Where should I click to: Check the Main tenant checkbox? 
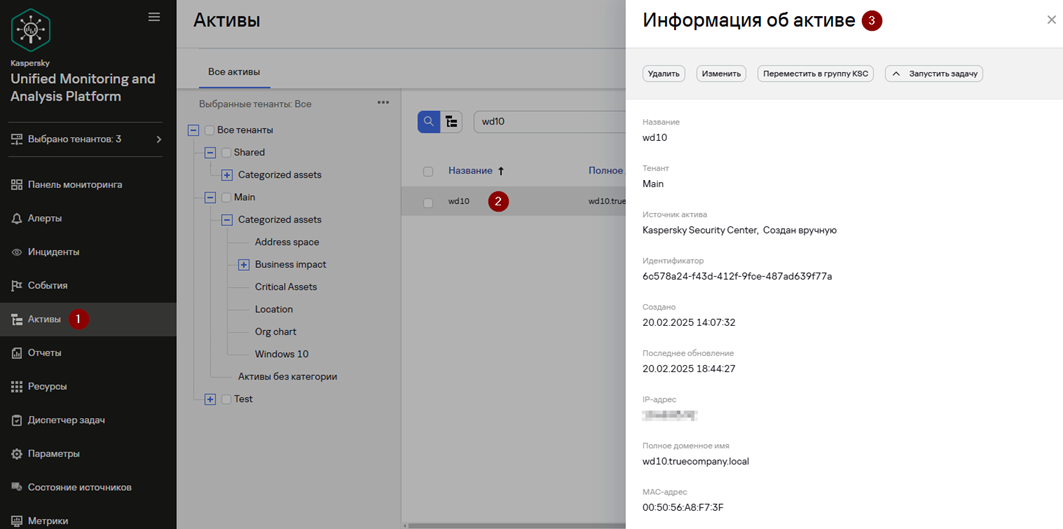(x=226, y=197)
